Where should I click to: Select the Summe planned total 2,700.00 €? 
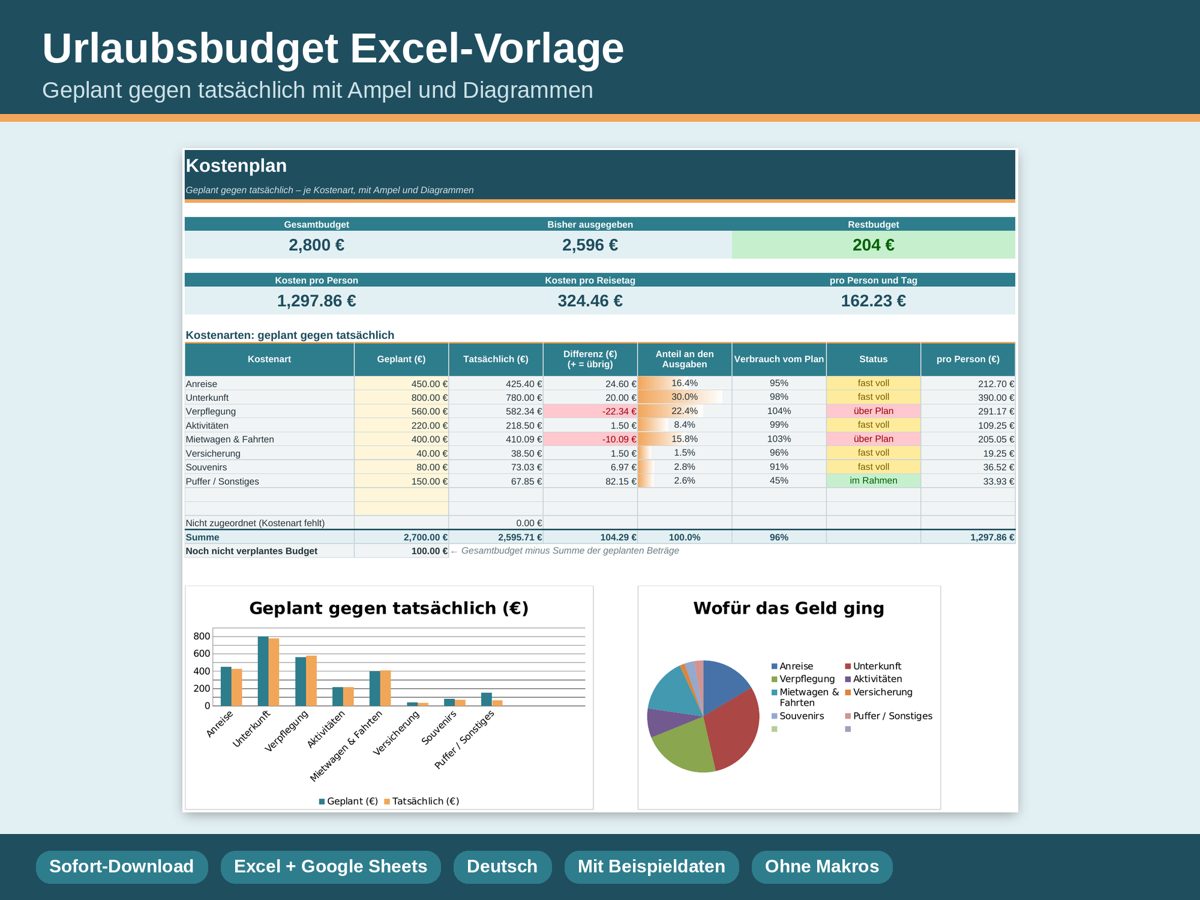401,537
